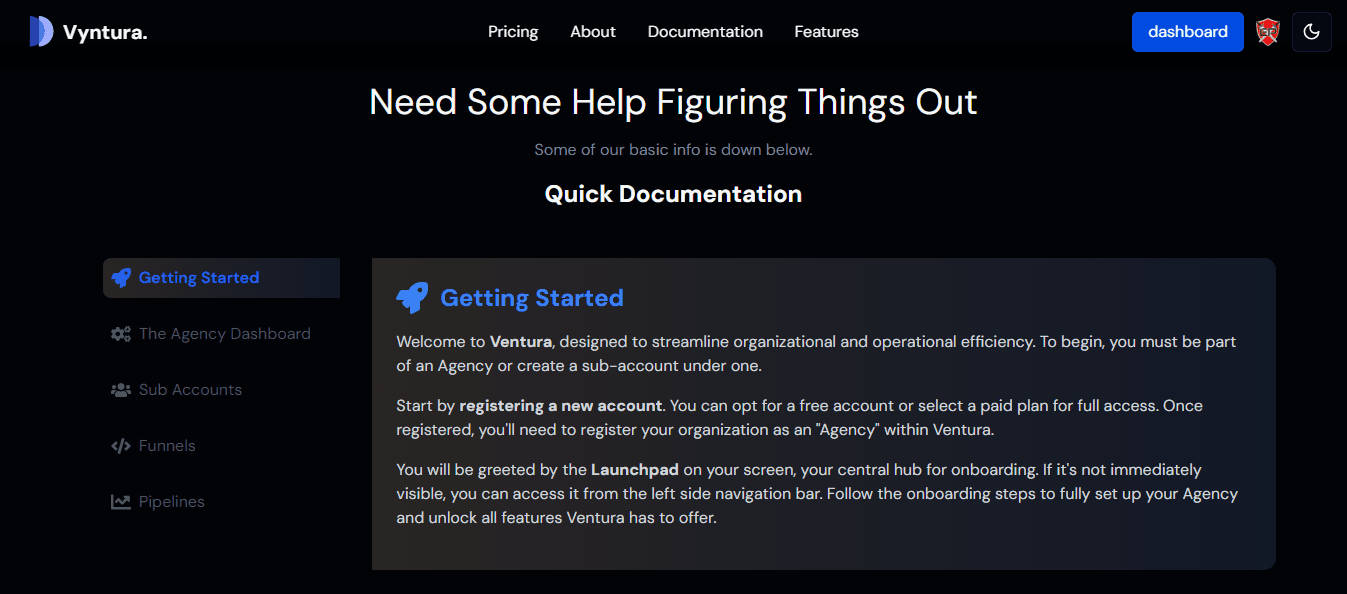Click the Vyntura brand name text
This screenshot has width=1347, height=594.
[105, 33]
